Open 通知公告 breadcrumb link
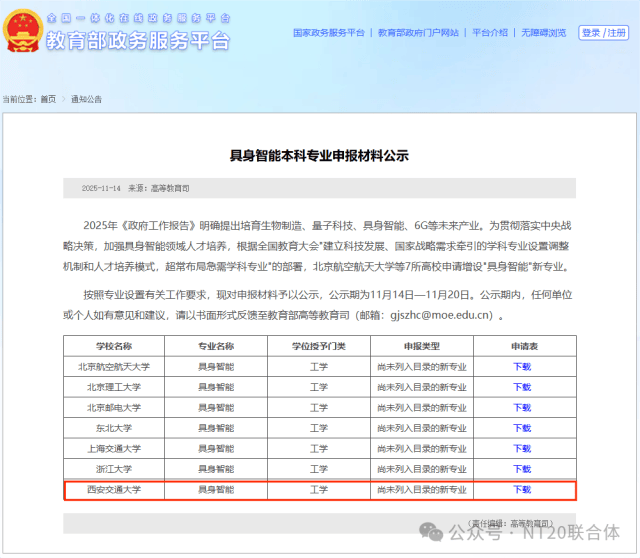 tap(86, 99)
